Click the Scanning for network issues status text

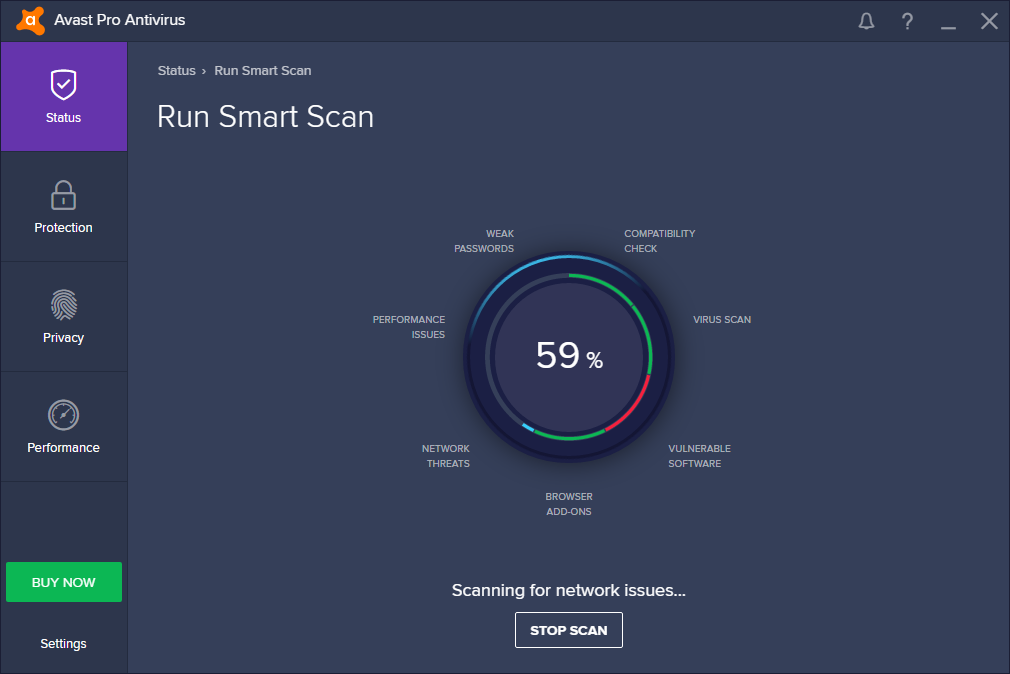pos(569,590)
